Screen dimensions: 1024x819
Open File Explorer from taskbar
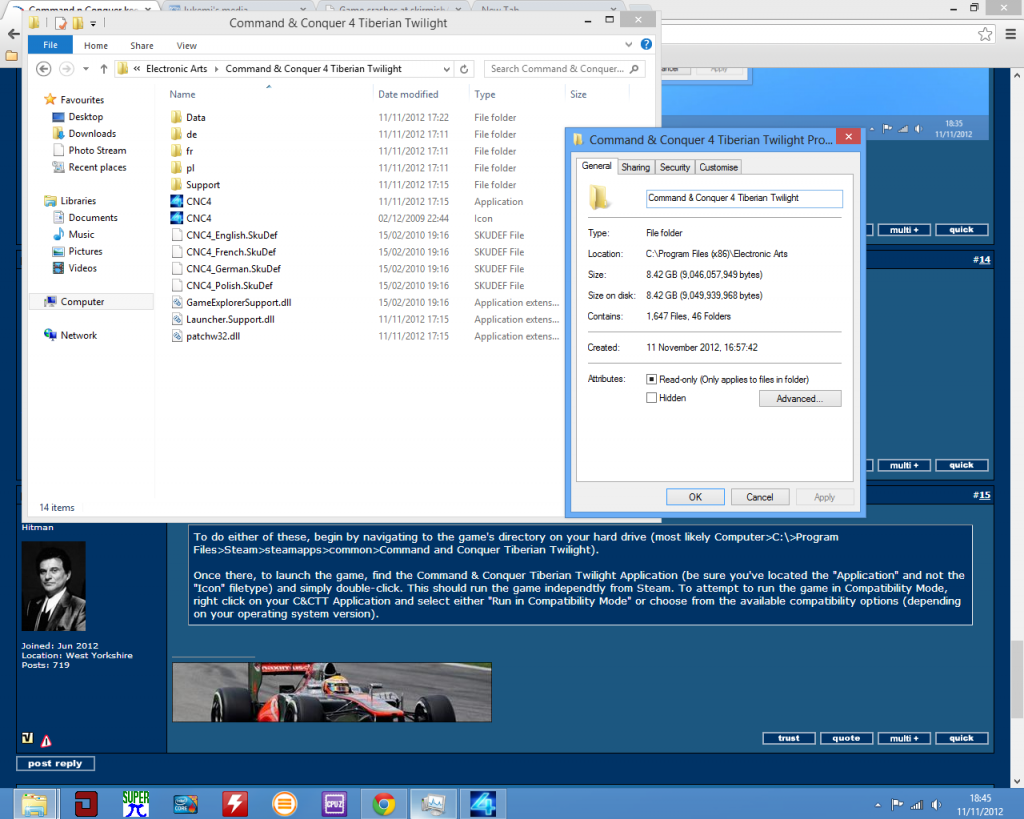click(x=34, y=803)
